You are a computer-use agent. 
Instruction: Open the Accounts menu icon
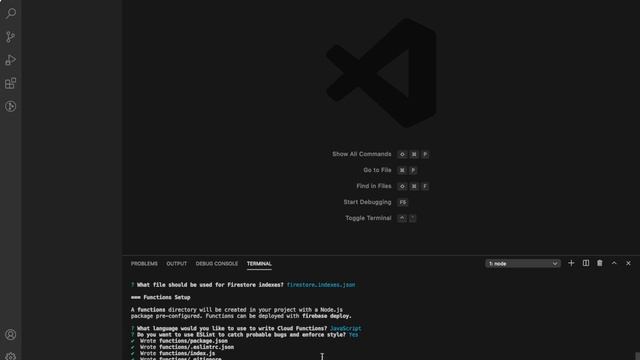pos(11,335)
